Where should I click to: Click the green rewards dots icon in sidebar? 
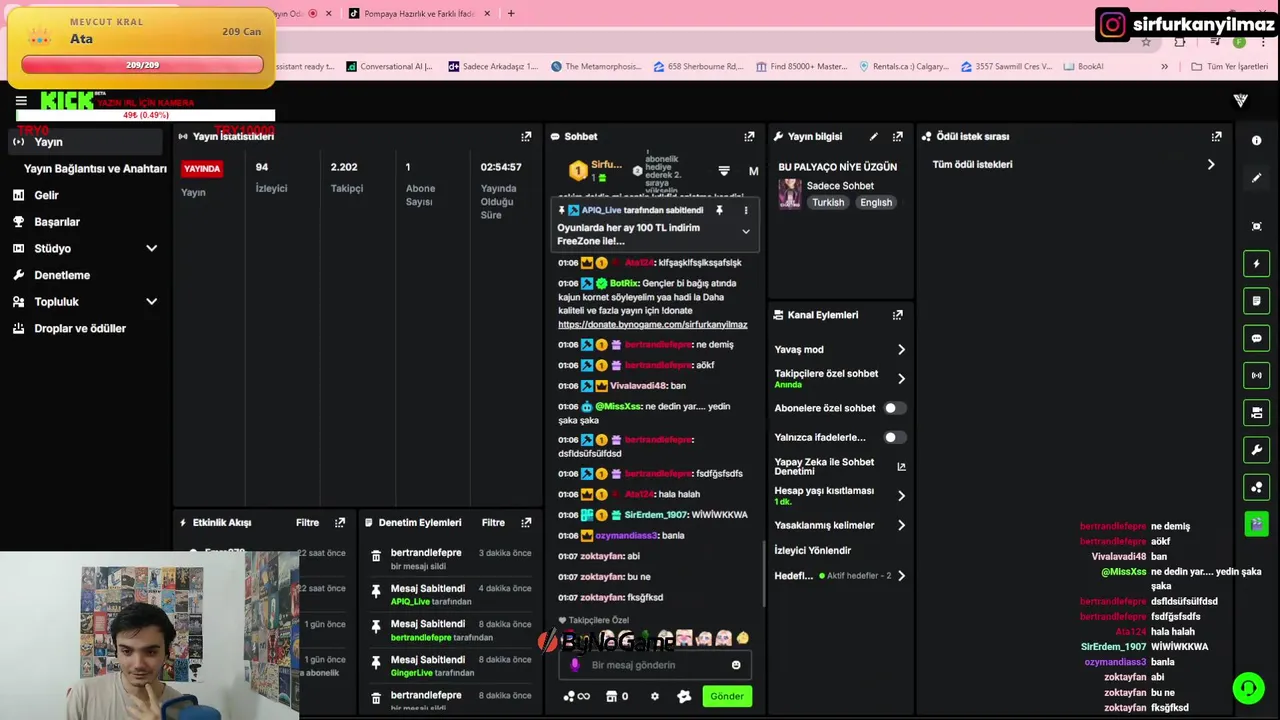click(1257, 487)
